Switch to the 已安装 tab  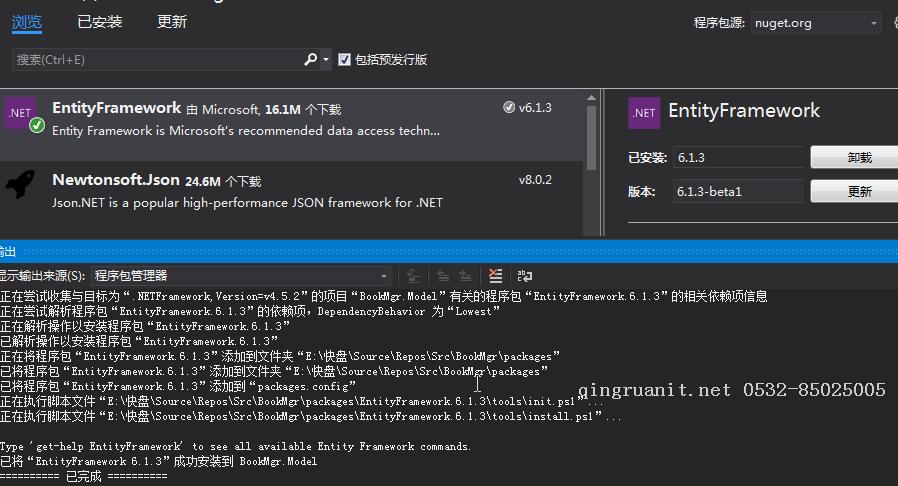pyautogui.click(x=100, y=22)
